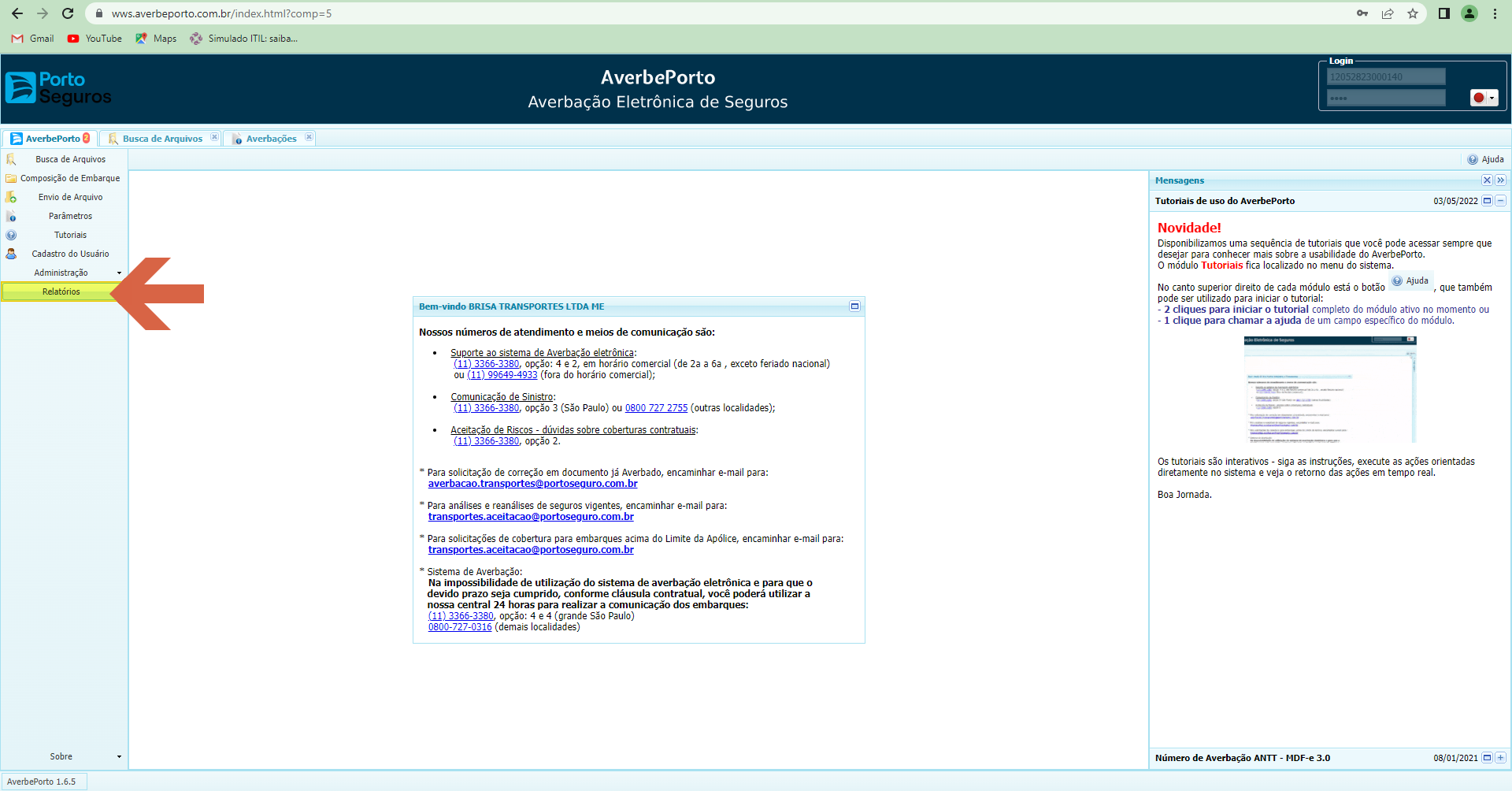Click the Ajuda help button in toolbar
This screenshot has width=1512, height=791.
(1485, 159)
